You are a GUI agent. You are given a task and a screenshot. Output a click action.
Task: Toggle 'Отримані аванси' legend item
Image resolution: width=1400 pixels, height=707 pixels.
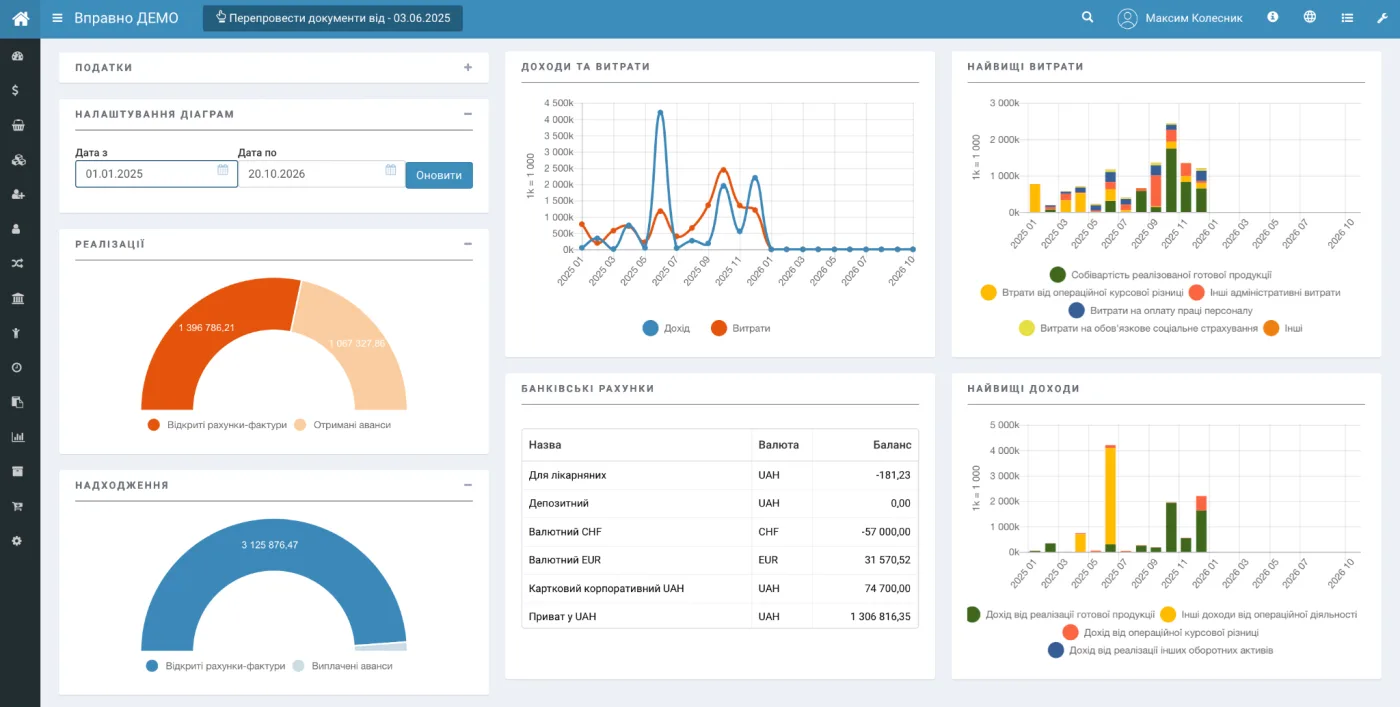(x=342, y=425)
